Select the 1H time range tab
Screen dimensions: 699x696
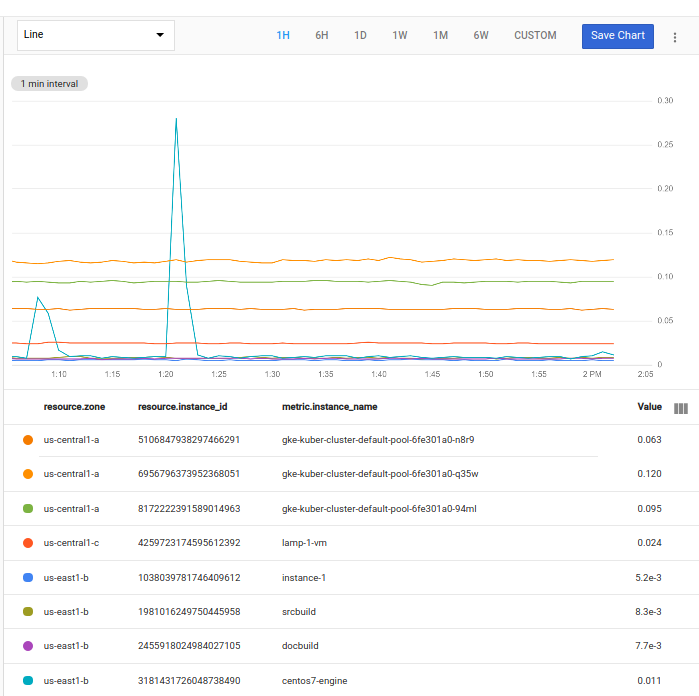pos(283,35)
